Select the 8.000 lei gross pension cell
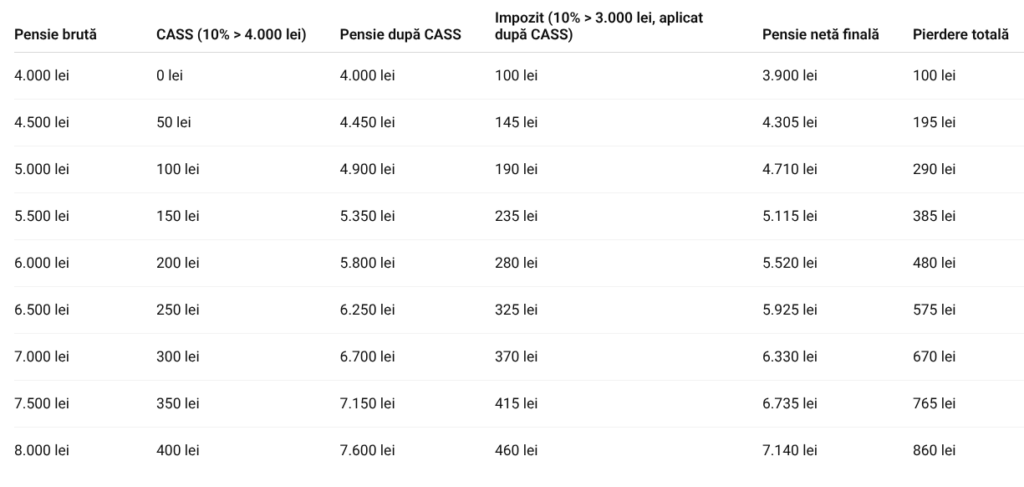Screen dimensions: 1024x487 [42, 450]
